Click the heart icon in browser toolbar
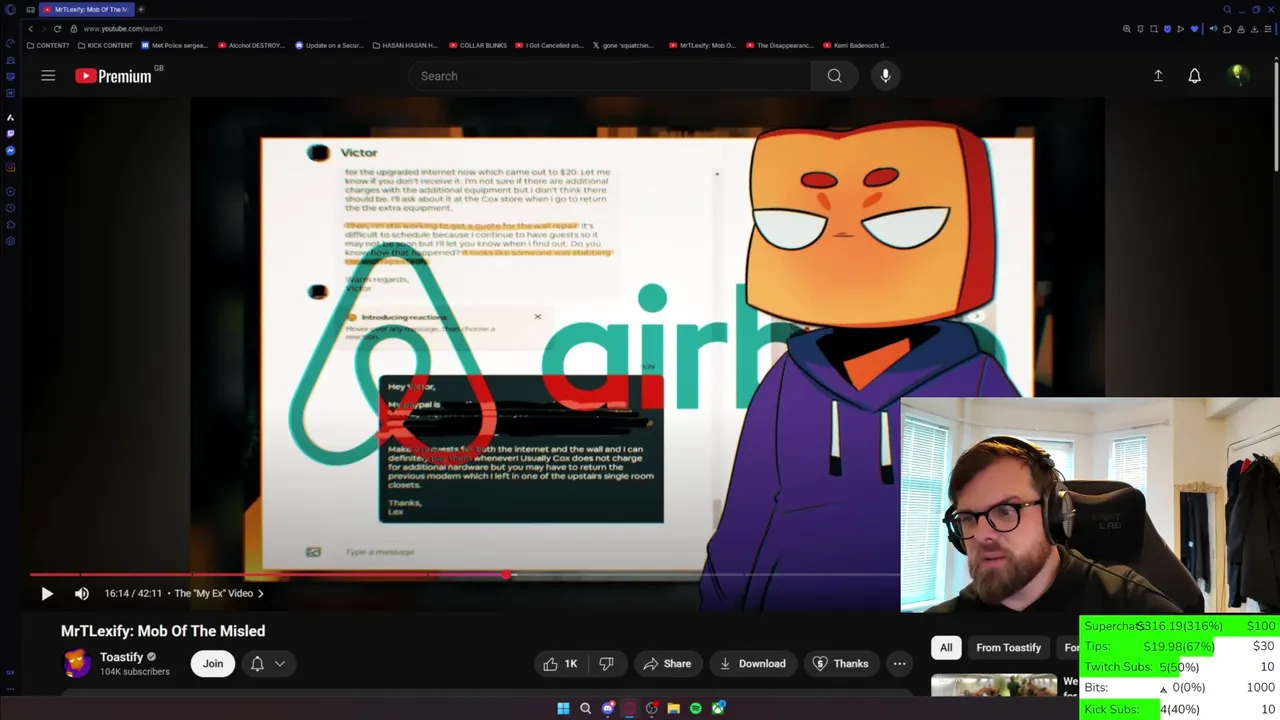Image resolution: width=1280 pixels, height=720 pixels. coord(1194,29)
